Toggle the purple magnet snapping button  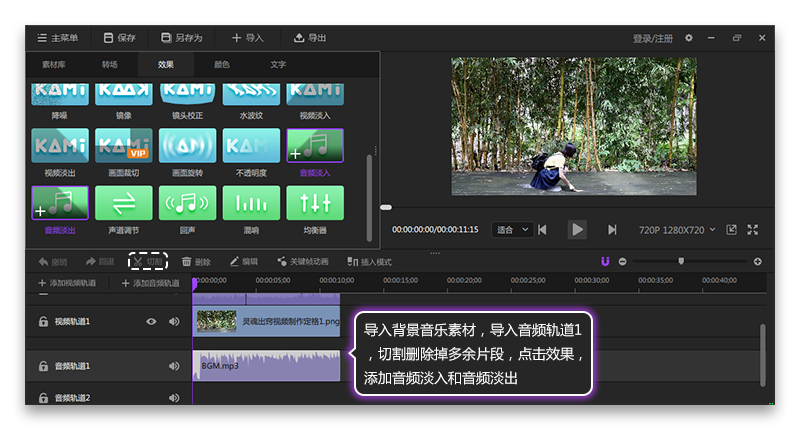pos(605,262)
